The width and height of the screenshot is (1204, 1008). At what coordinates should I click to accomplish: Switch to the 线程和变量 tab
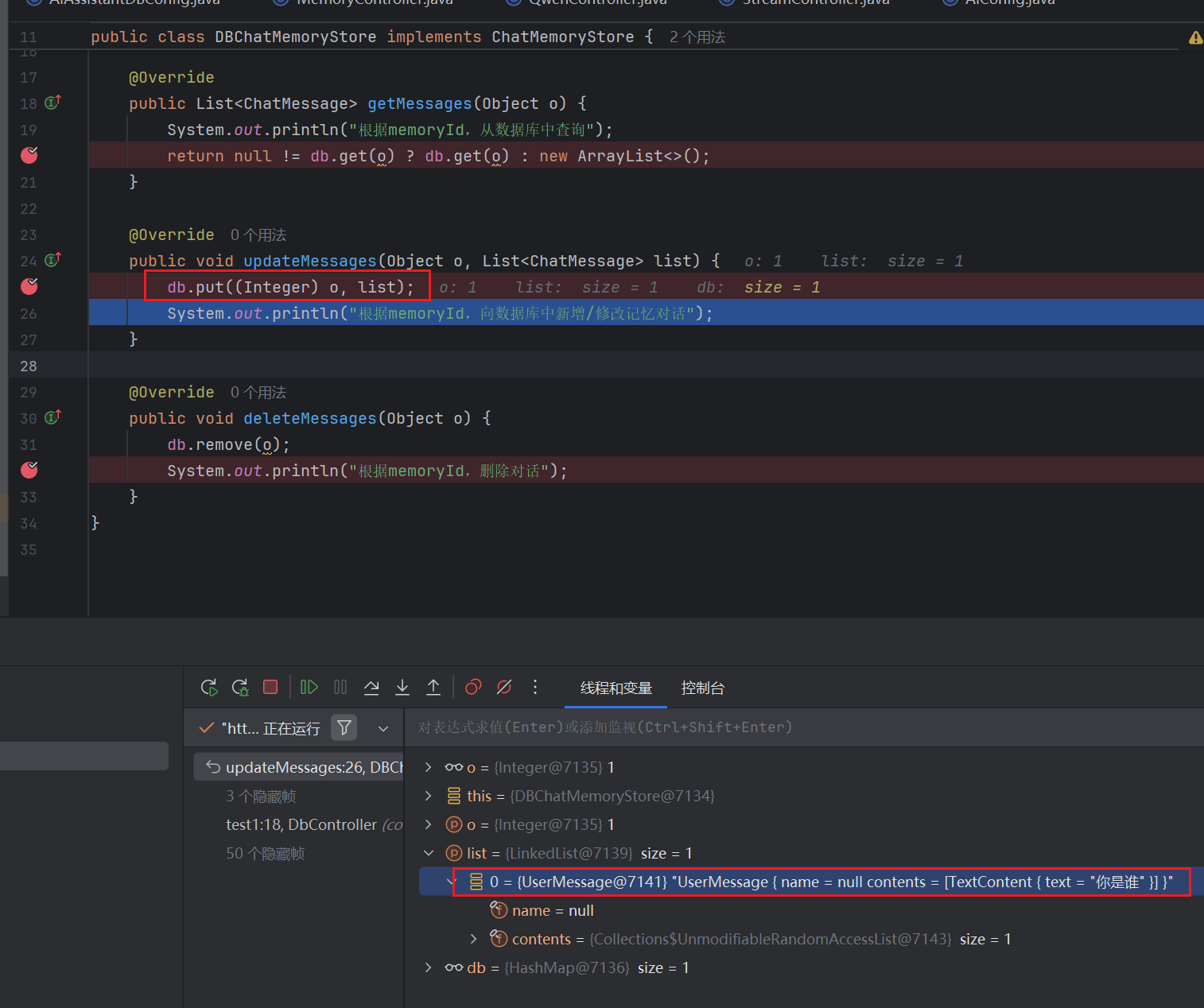(616, 688)
